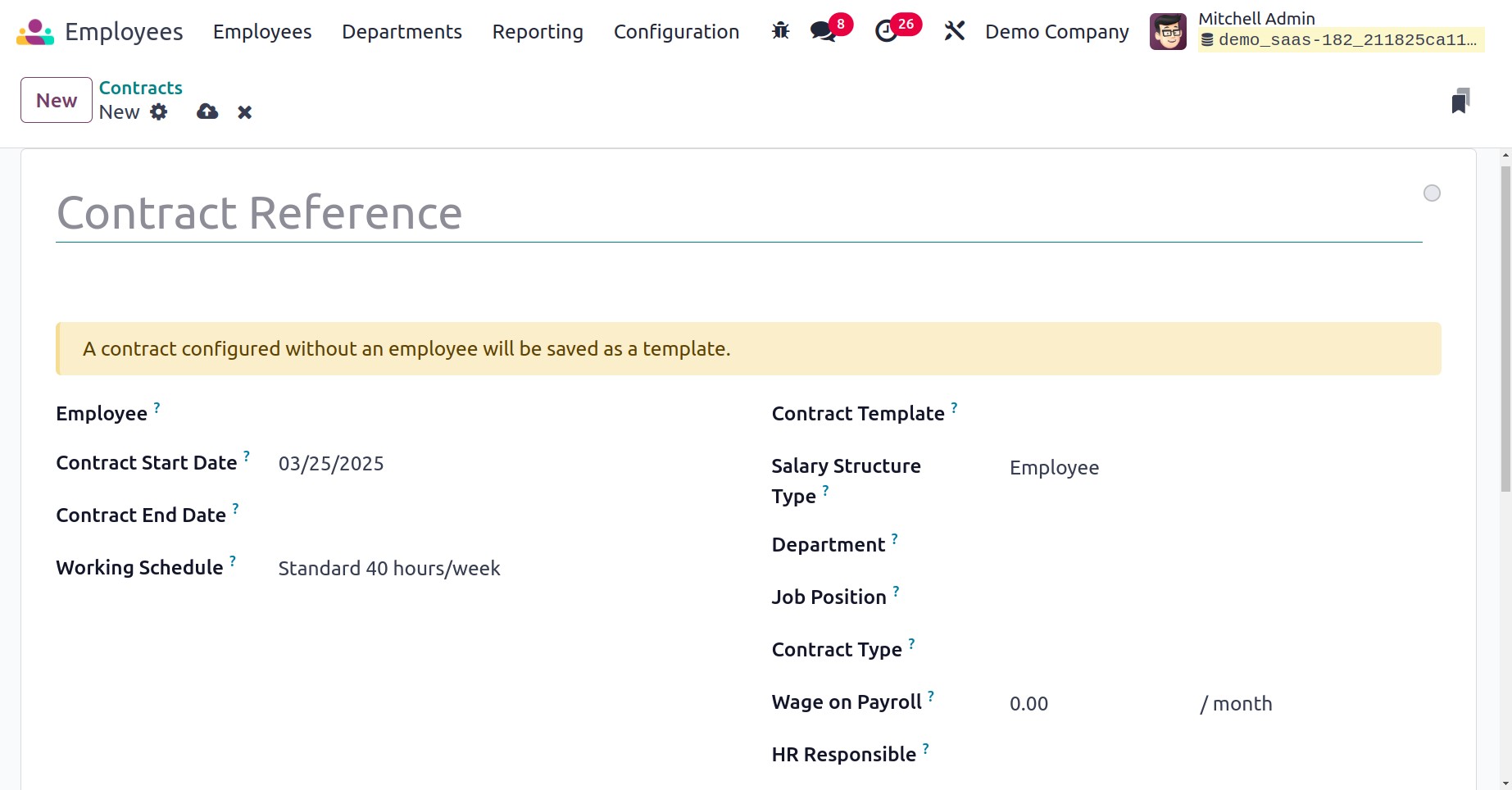Open the Working Schedule dropdown
Viewport: 1512px width, 790px height.
tap(492, 569)
